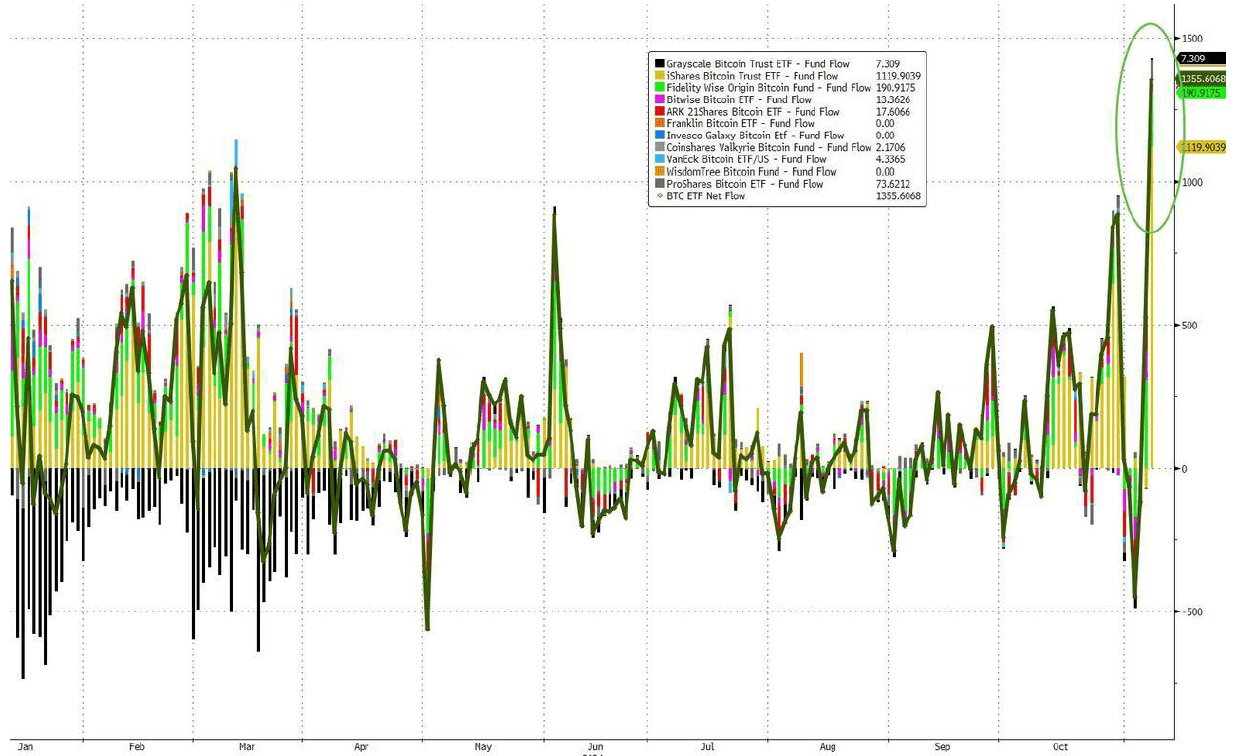Click the -500 tick label on y-axis
Image resolution: width=1244 pixels, height=756 pixels.
[1191, 612]
